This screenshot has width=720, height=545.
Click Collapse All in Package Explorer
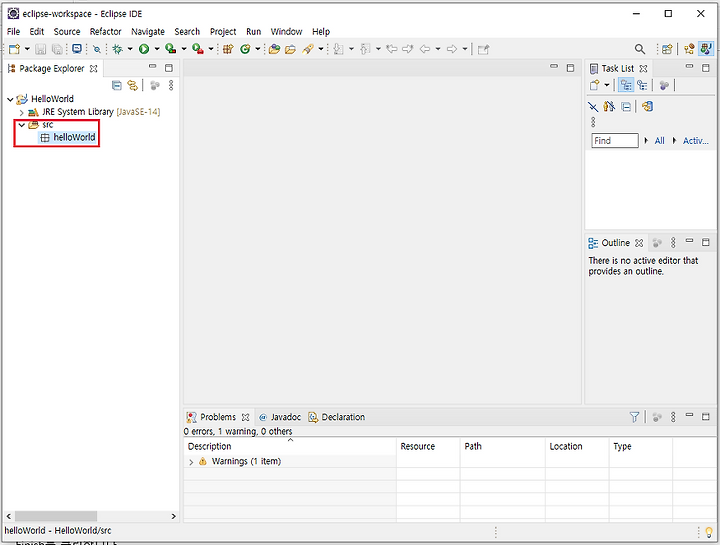(x=117, y=85)
